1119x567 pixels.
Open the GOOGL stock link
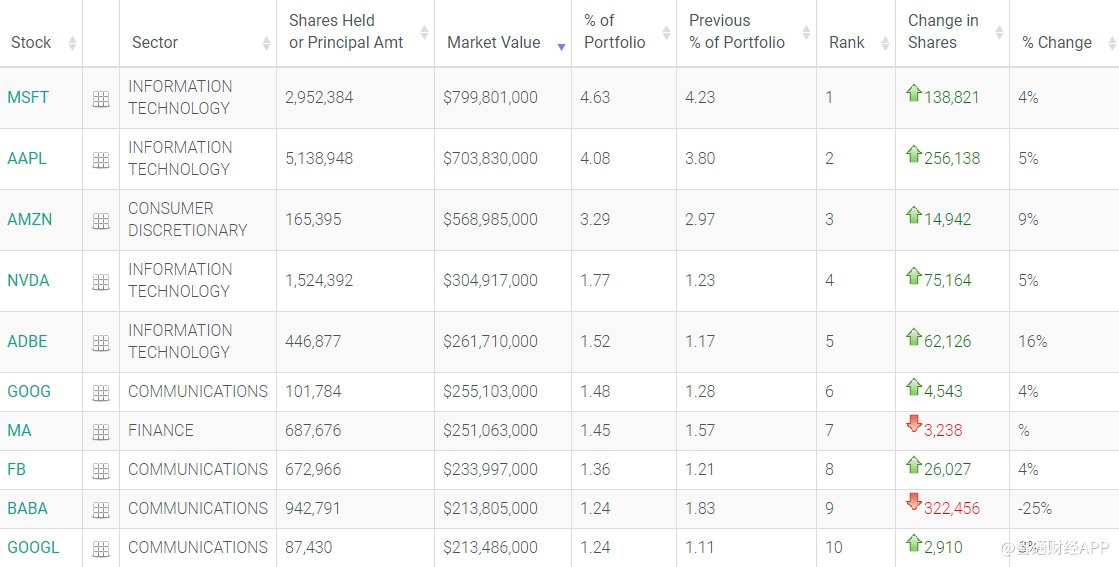pos(33,548)
